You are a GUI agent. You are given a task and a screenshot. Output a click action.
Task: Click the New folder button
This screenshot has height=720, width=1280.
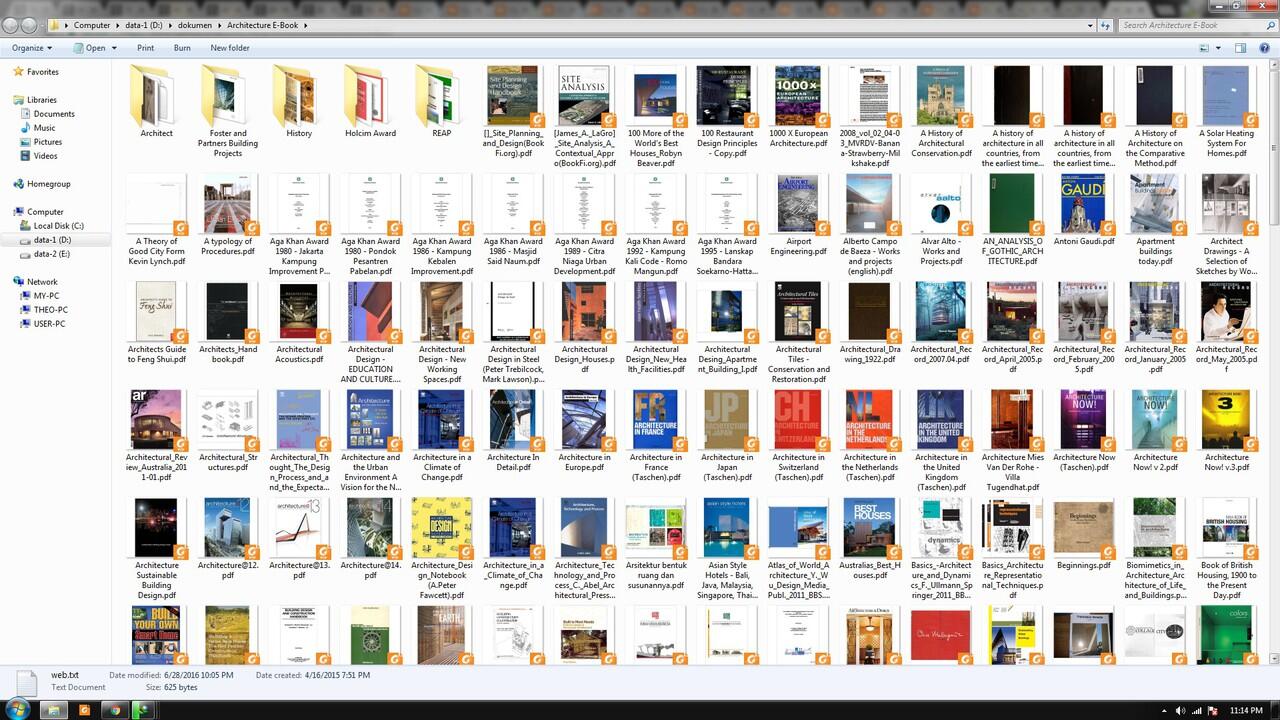[230, 48]
